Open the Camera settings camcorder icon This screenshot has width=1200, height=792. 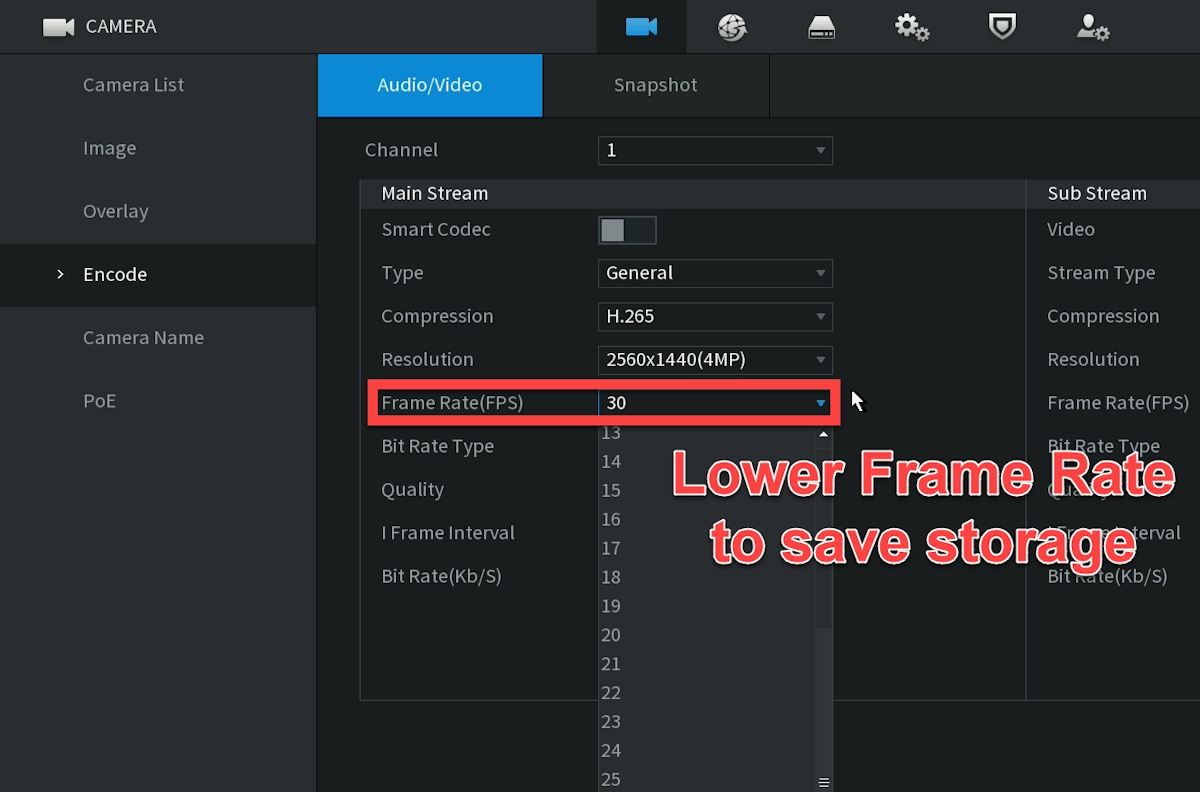point(641,27)
